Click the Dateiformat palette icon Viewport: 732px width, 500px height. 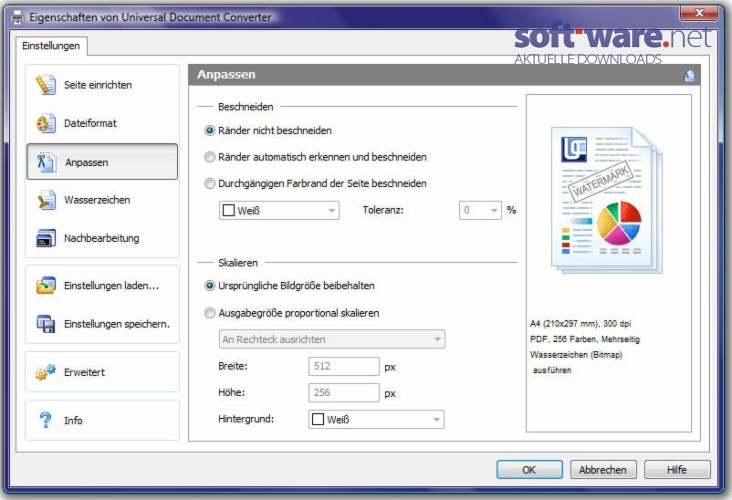click(46, 123)
